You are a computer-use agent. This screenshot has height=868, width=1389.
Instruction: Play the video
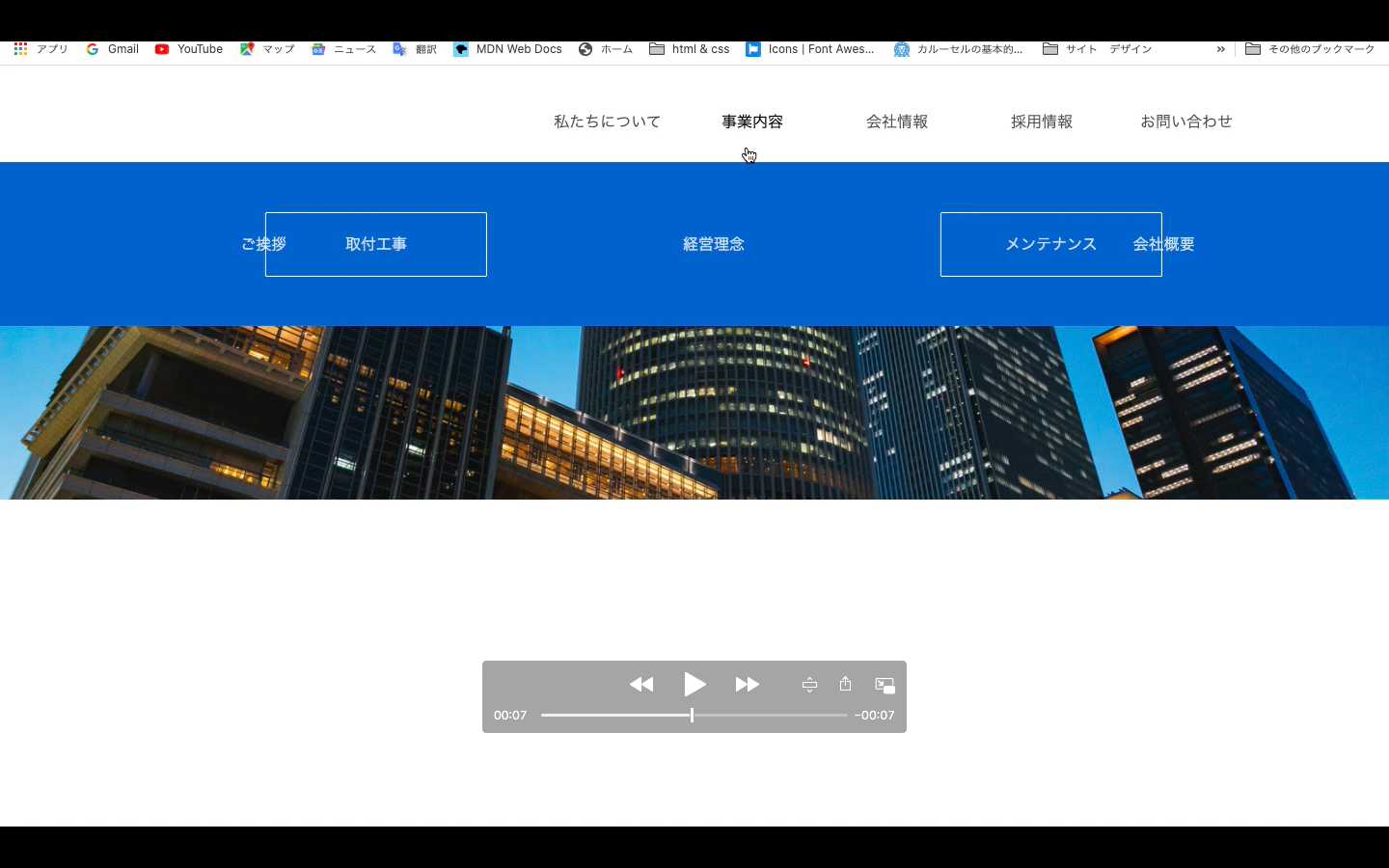tap(694, 684)
